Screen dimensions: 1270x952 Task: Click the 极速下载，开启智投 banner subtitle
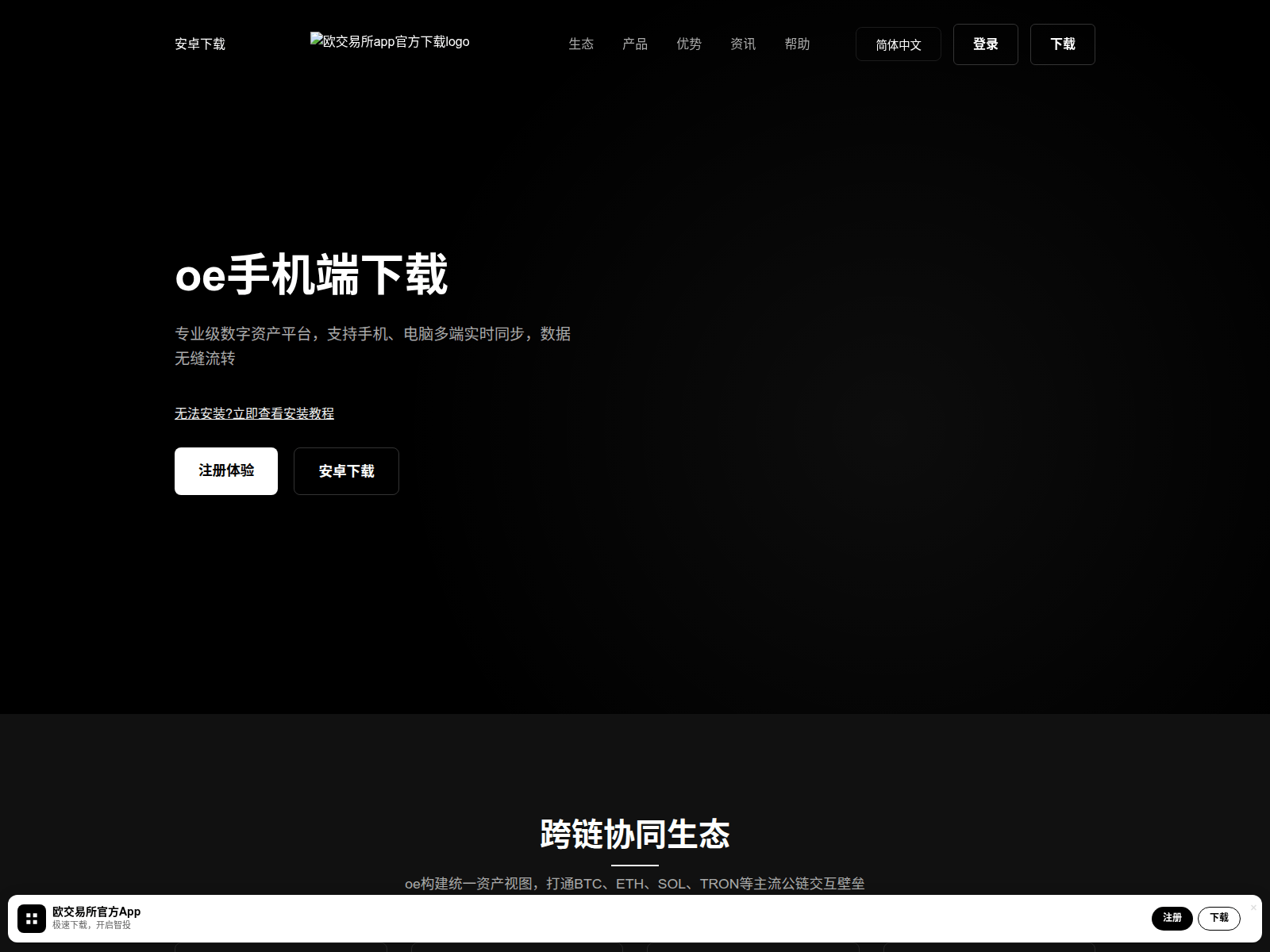point(91,925)
